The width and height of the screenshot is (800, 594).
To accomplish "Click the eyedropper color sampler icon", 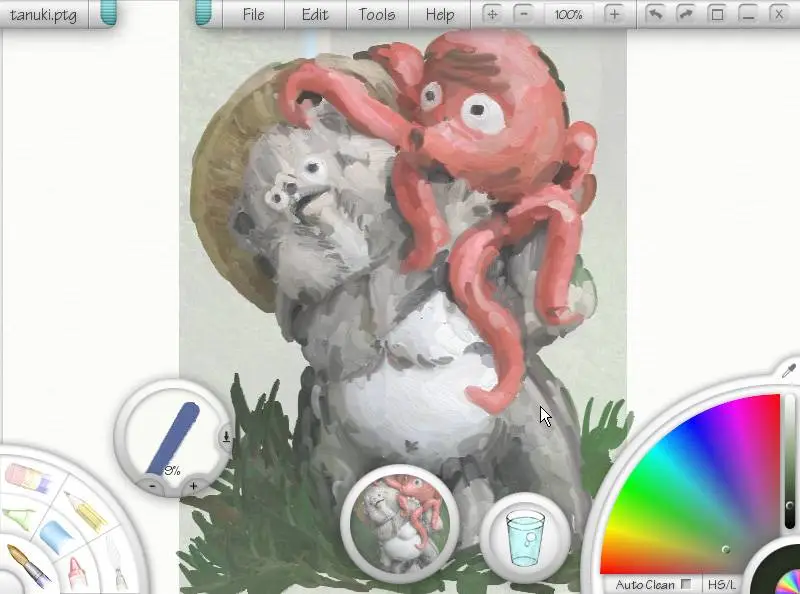I will [789, 369].
